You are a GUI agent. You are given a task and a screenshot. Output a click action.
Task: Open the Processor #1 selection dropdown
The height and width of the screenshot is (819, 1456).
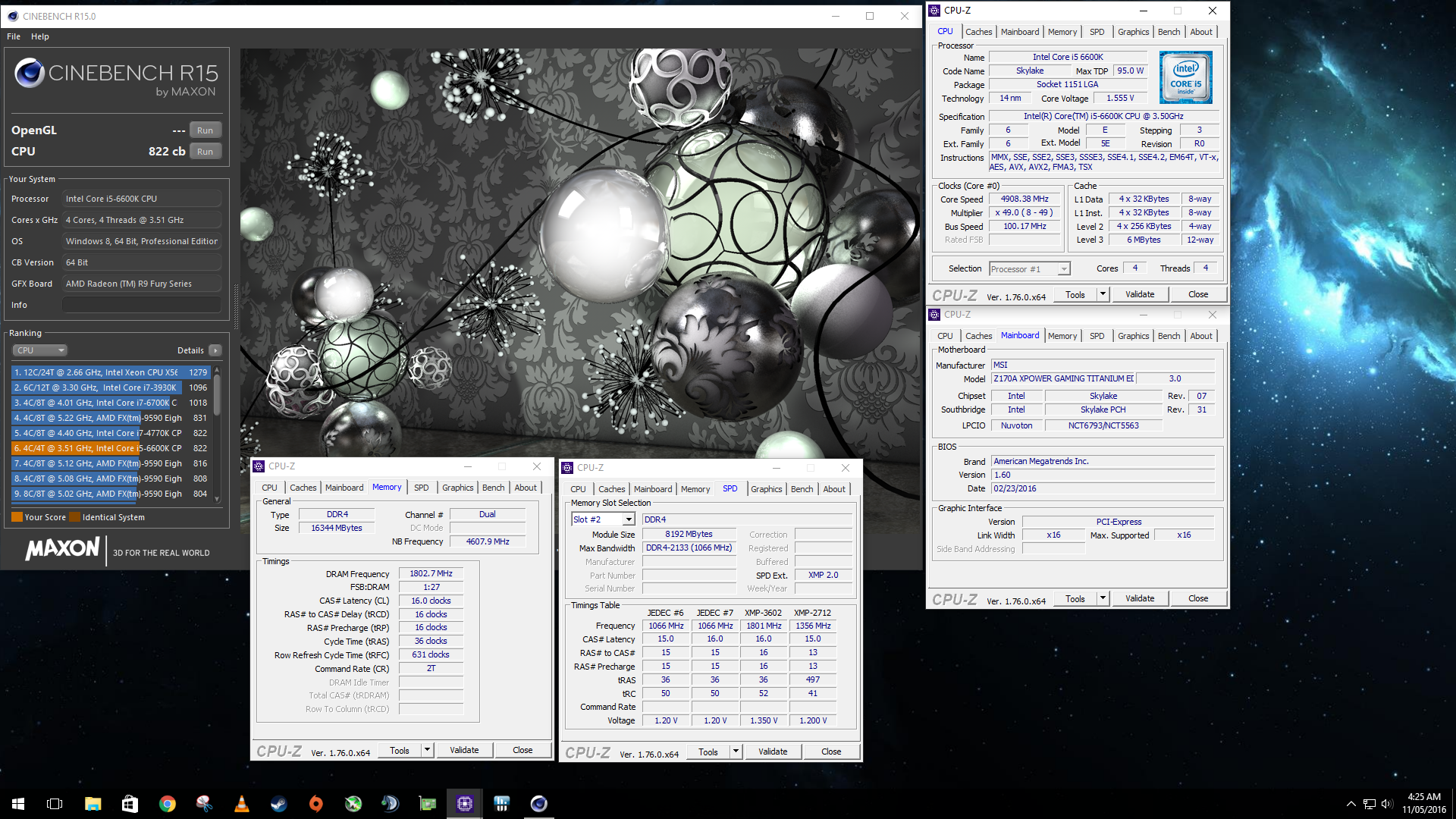tap(1029, 269)
